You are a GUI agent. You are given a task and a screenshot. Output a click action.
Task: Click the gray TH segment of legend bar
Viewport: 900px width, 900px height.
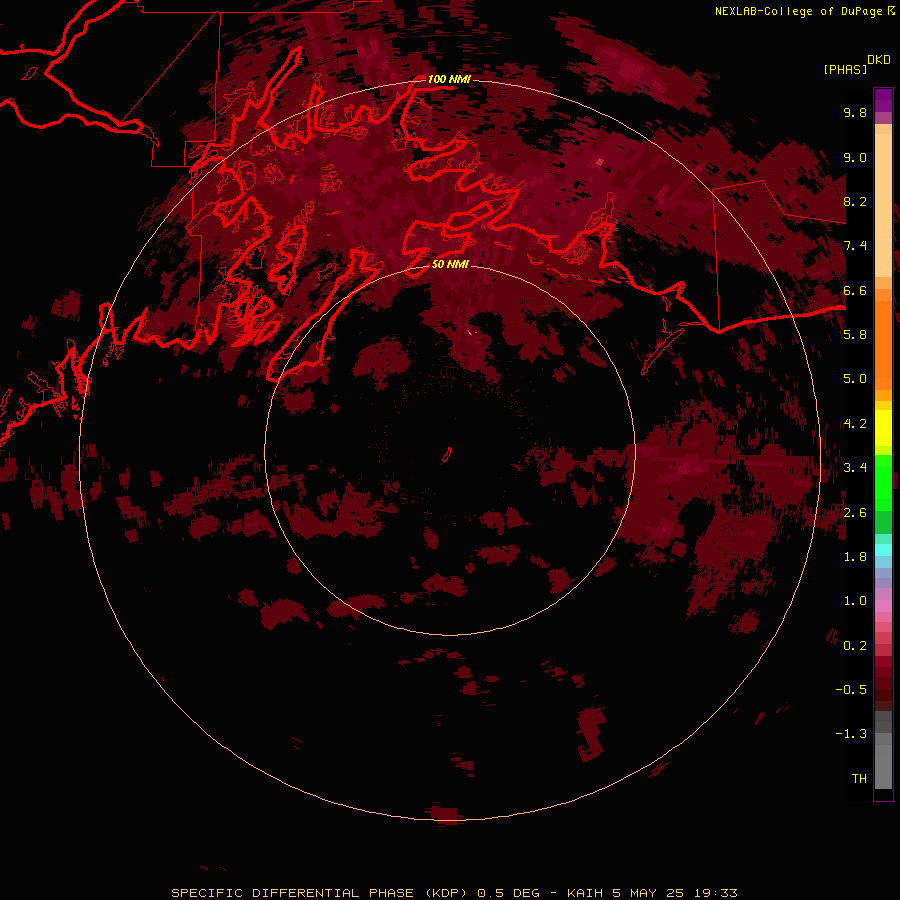(x=883, y=766)
